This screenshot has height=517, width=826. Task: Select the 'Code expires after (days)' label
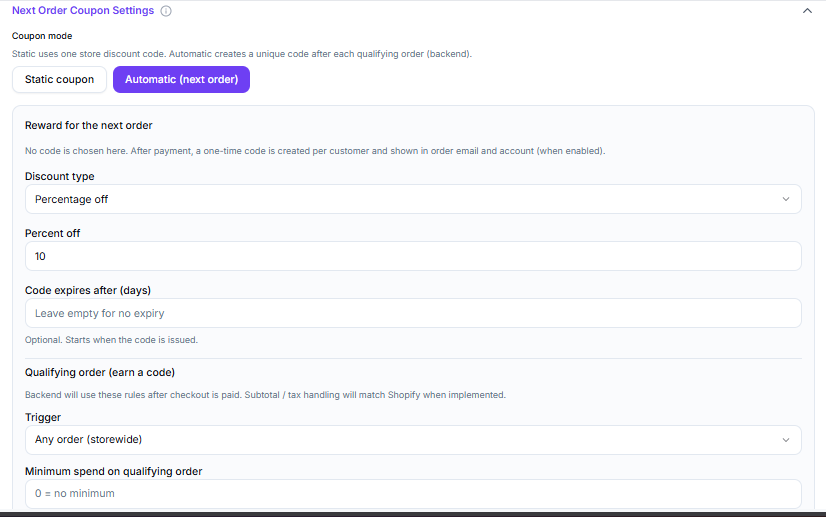coord(88,290)
